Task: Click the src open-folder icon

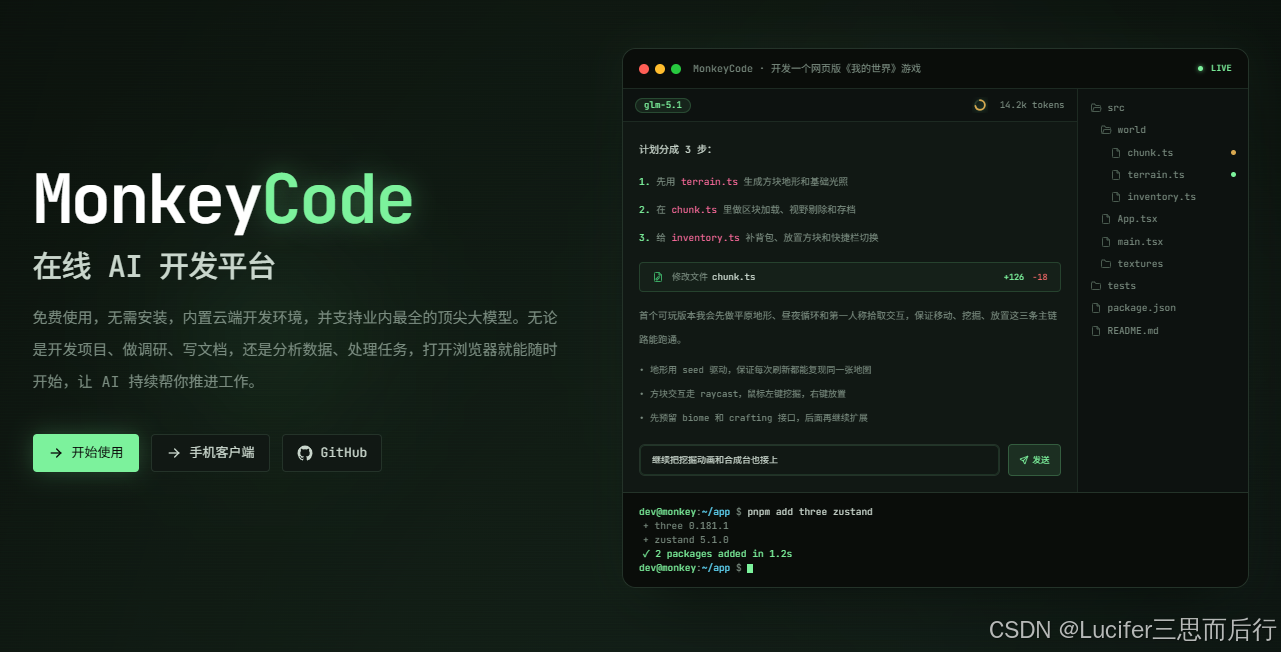Action: click(1096, 108)
